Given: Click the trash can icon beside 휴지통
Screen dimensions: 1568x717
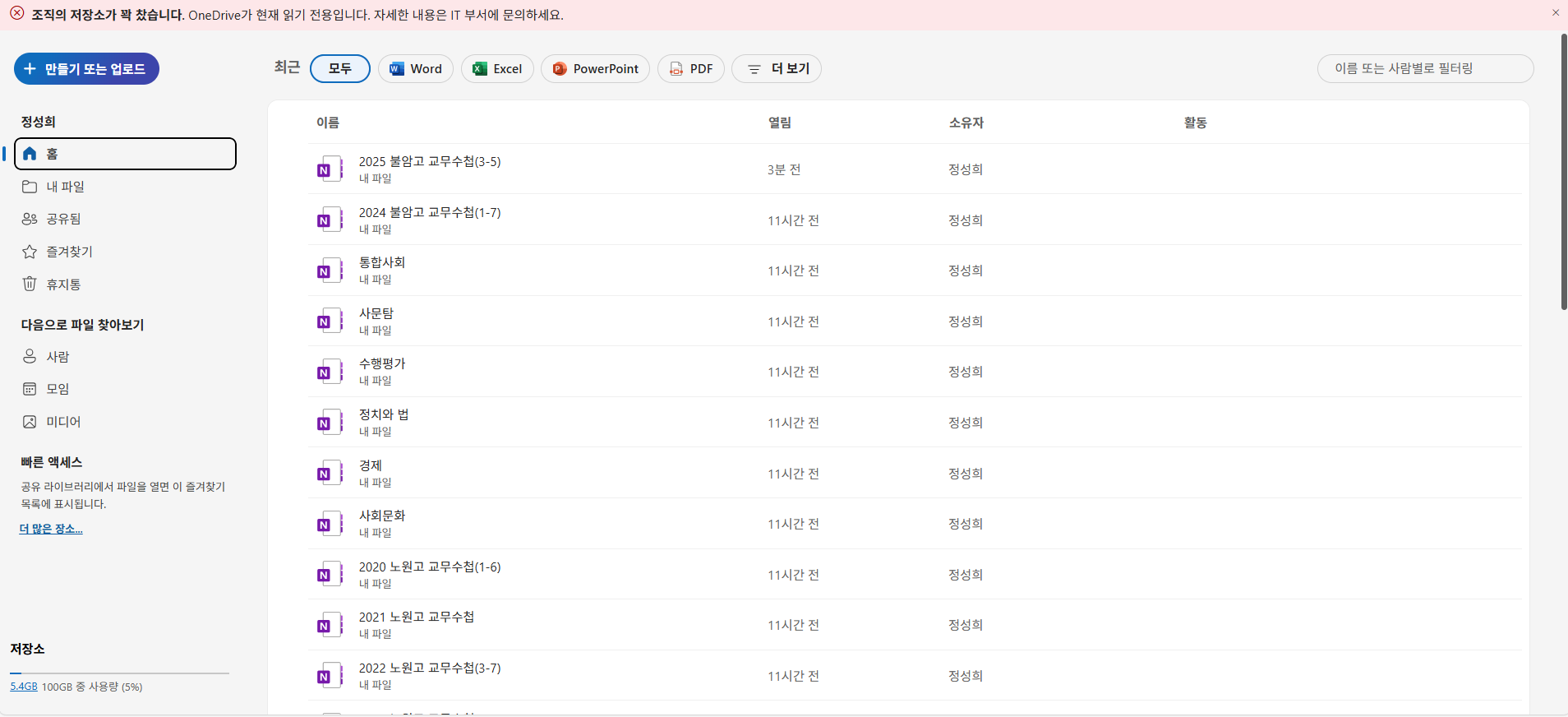Looking at the screenshot, I should tap(30, 284).
